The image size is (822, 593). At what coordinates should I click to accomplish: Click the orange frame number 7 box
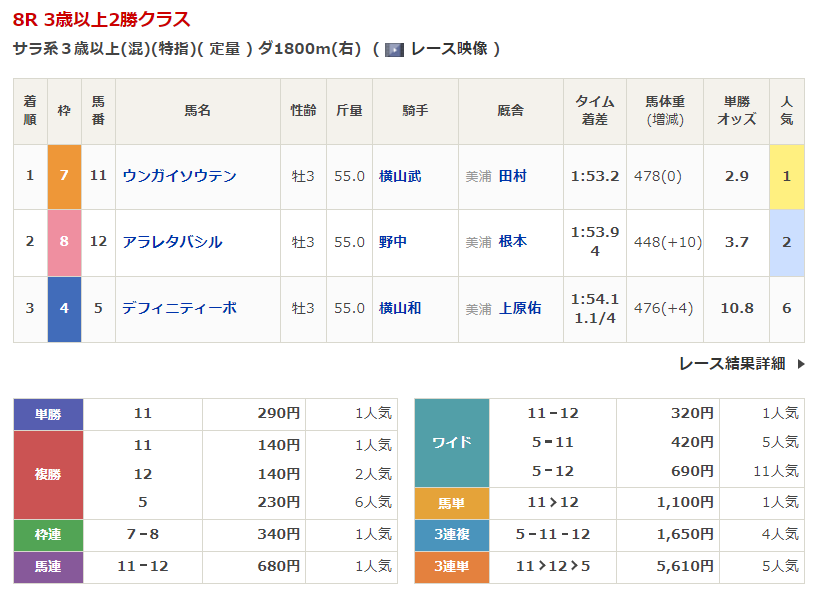coord(64,176)
